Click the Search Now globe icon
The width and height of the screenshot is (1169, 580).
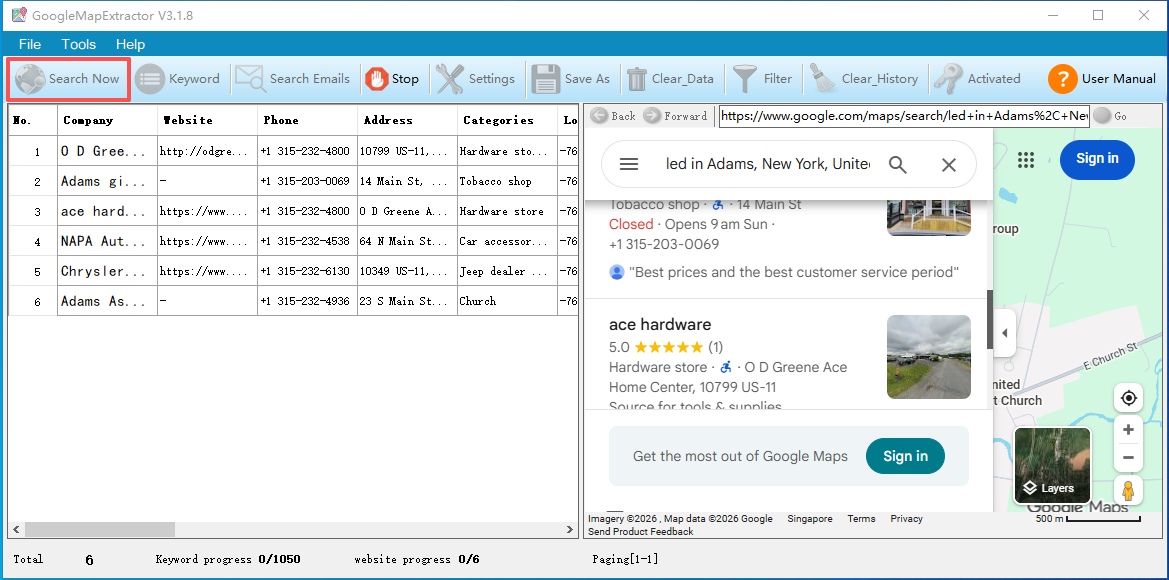tap(30, 79)
